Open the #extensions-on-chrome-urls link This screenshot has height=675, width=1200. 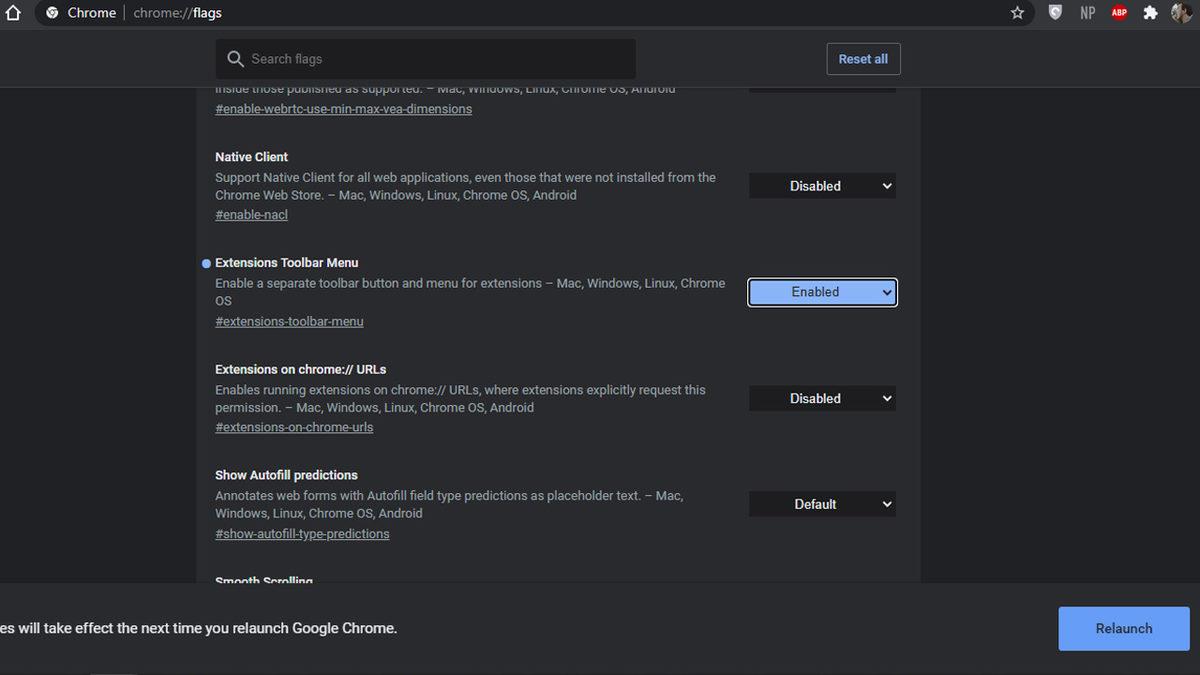coord(294,427)
